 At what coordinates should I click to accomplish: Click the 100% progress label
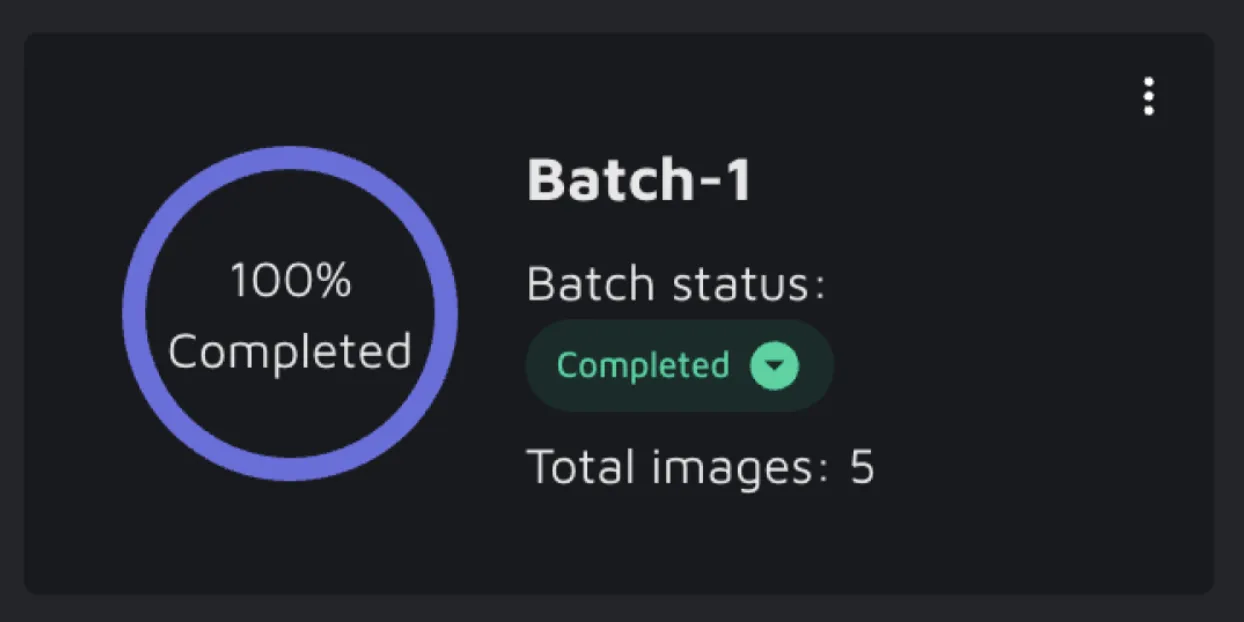coord(290,280)
